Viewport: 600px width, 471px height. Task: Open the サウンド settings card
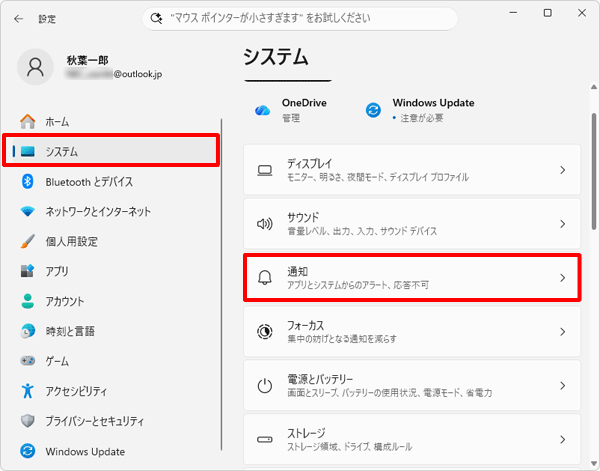[x=412, y=224]
